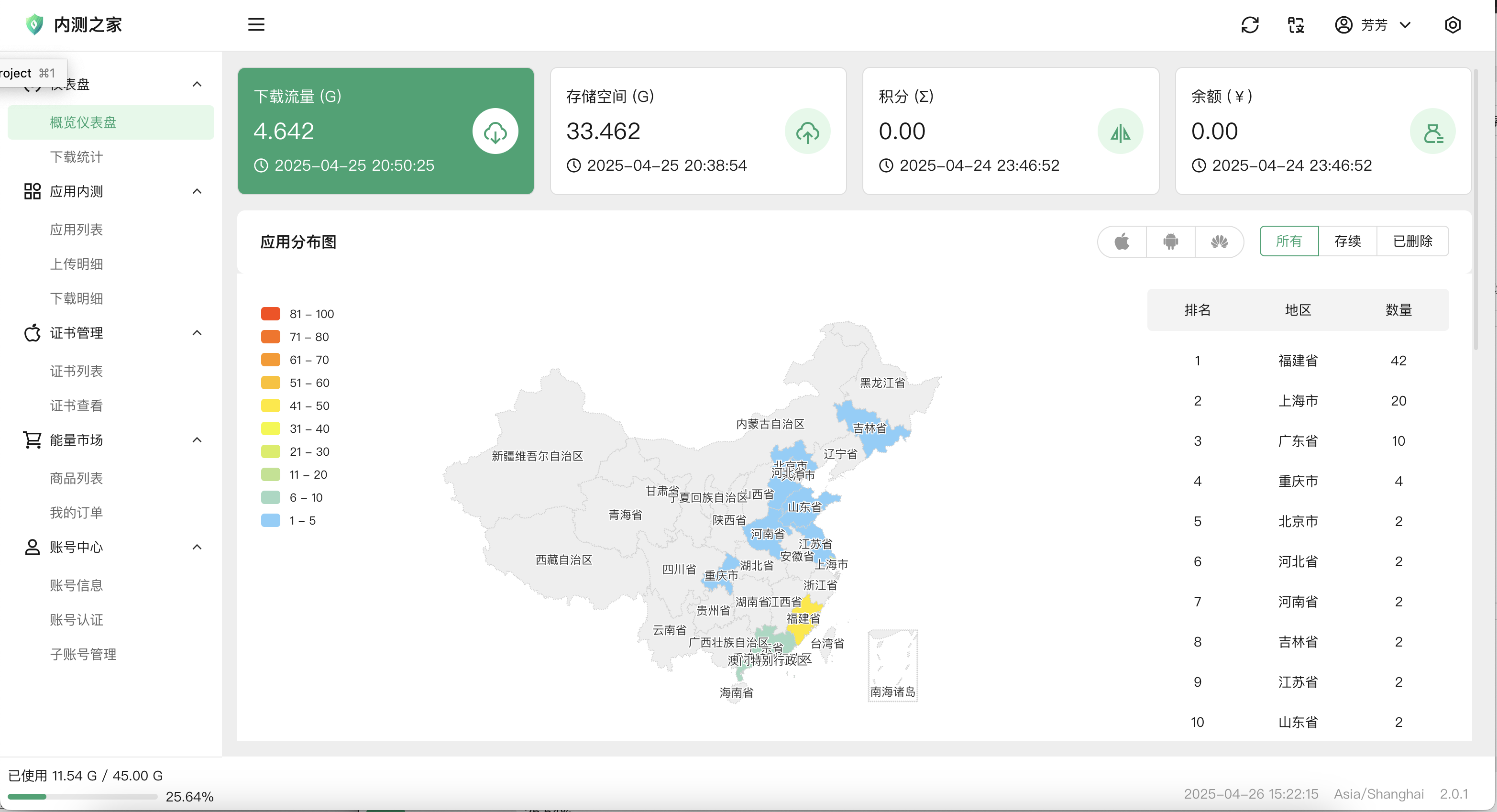Click the refresh icon in header

(1249, 25)
